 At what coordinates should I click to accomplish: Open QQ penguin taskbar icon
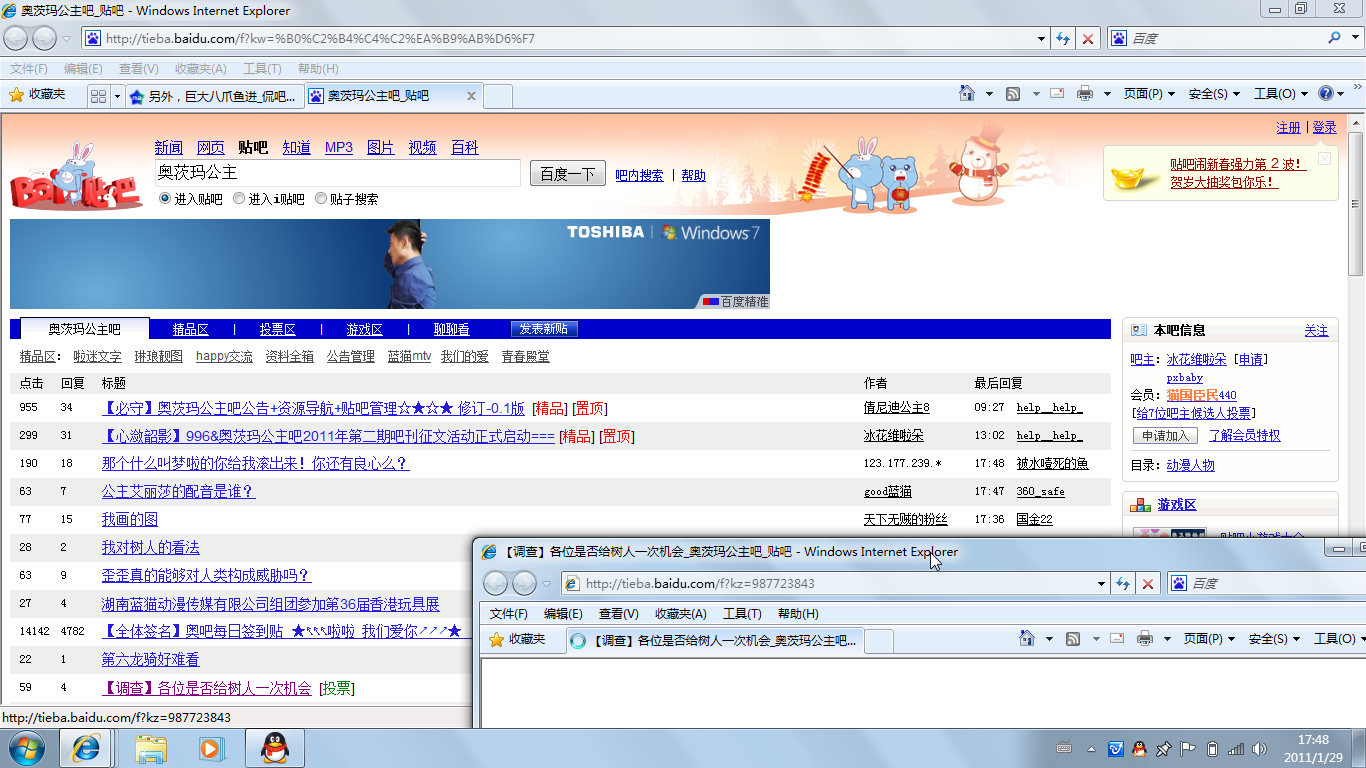tap(275, 748)
